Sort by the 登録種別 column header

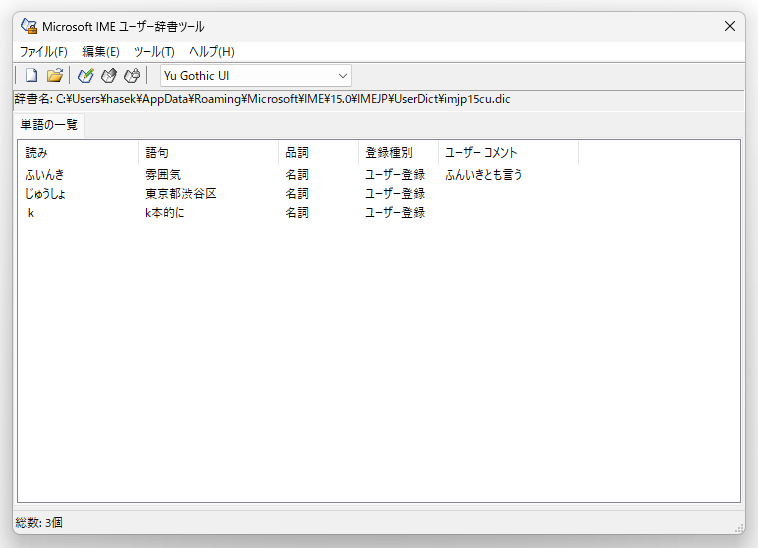[x=399, y=153]
